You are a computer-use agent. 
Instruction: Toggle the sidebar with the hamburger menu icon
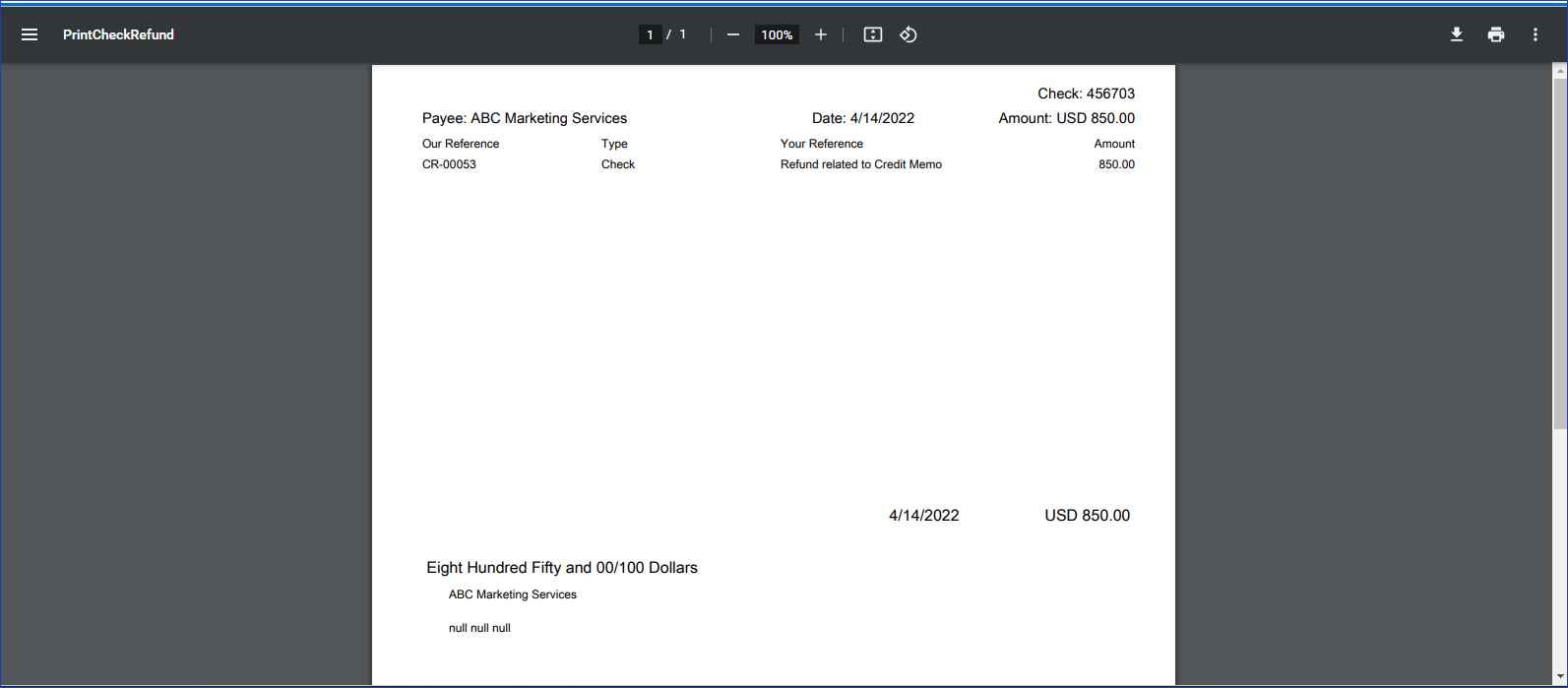click(x=30, y=34)
